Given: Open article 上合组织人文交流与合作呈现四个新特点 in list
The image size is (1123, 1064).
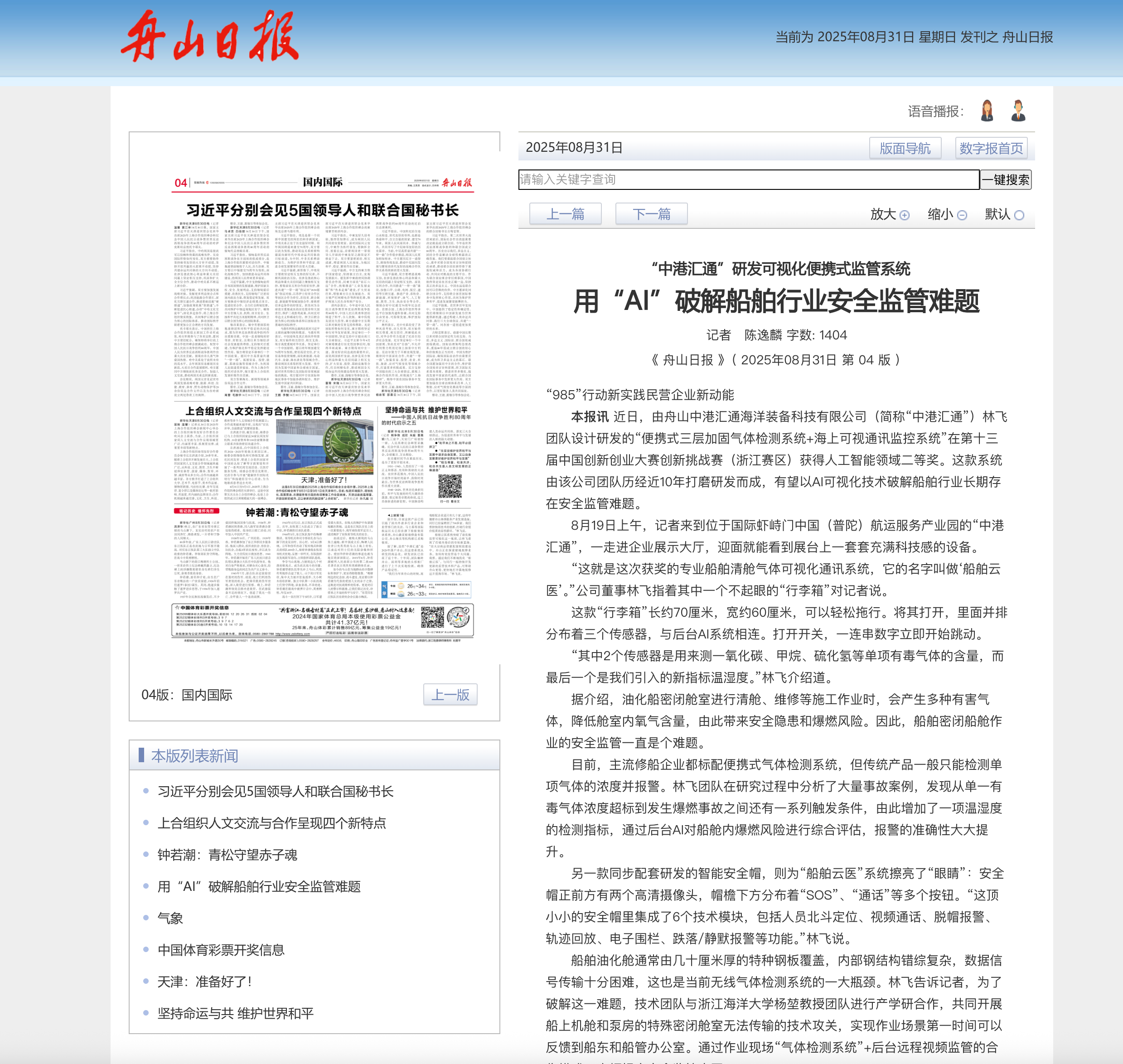Looking at the screenshot, I should coord(271,823).
